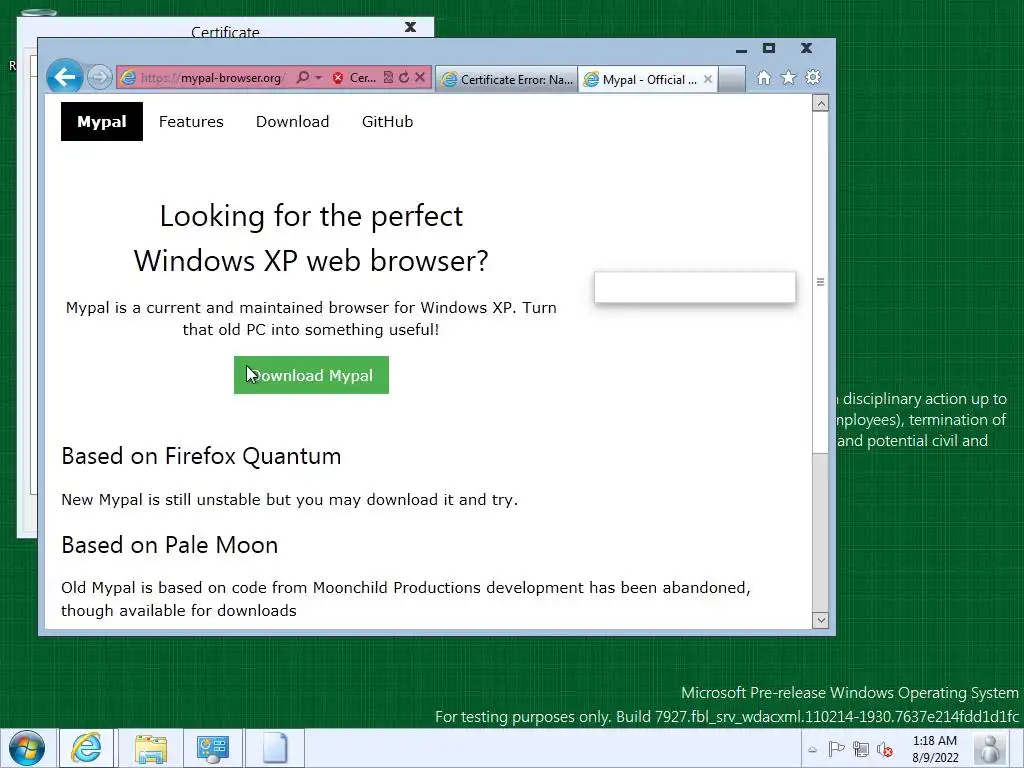Click the green Download Mypal button
Image resolution: width=1024 pixels, height=768 pixels.
(x=312, y=375)
